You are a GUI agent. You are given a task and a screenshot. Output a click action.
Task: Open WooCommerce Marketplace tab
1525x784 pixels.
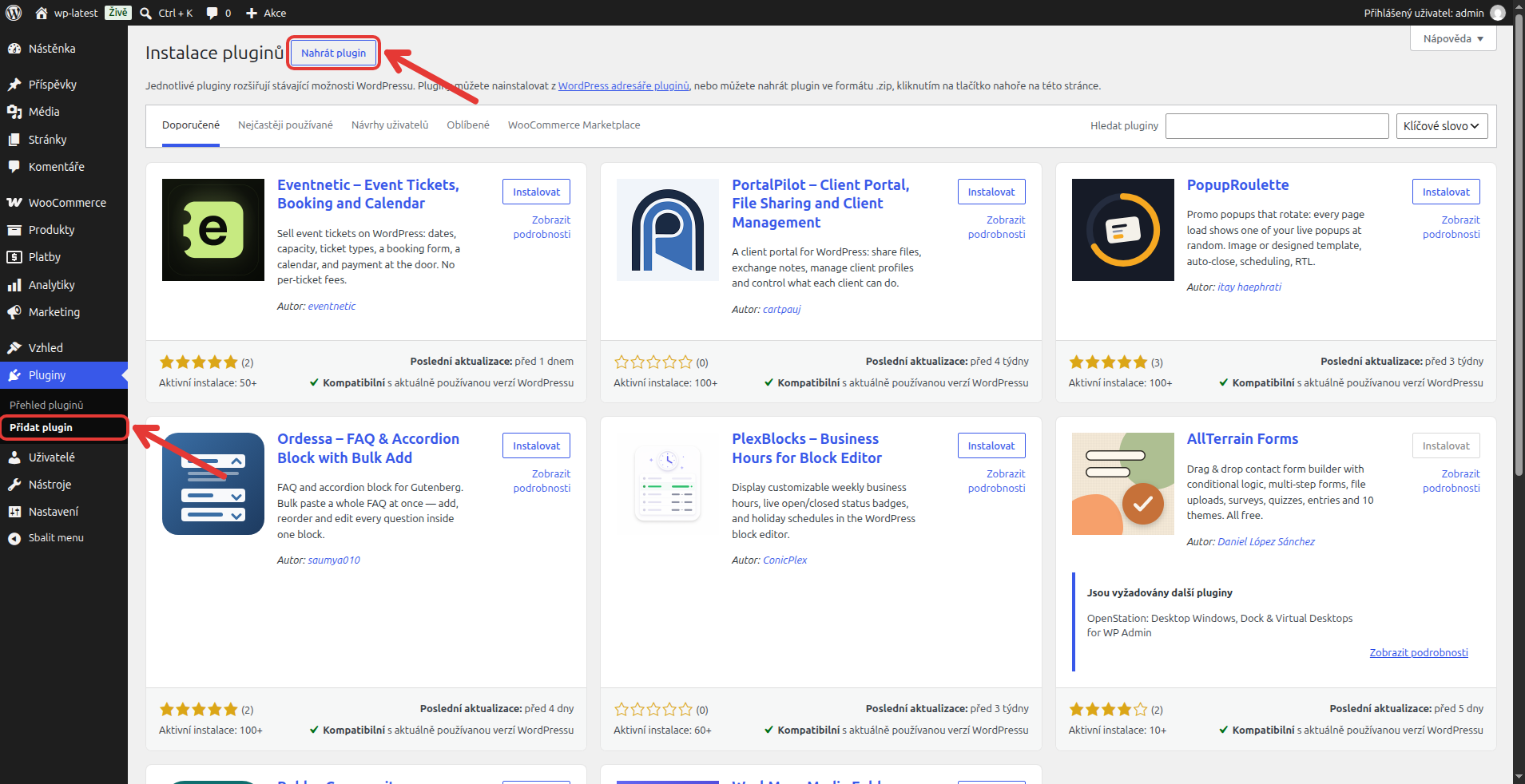click(x=574, y=125)
